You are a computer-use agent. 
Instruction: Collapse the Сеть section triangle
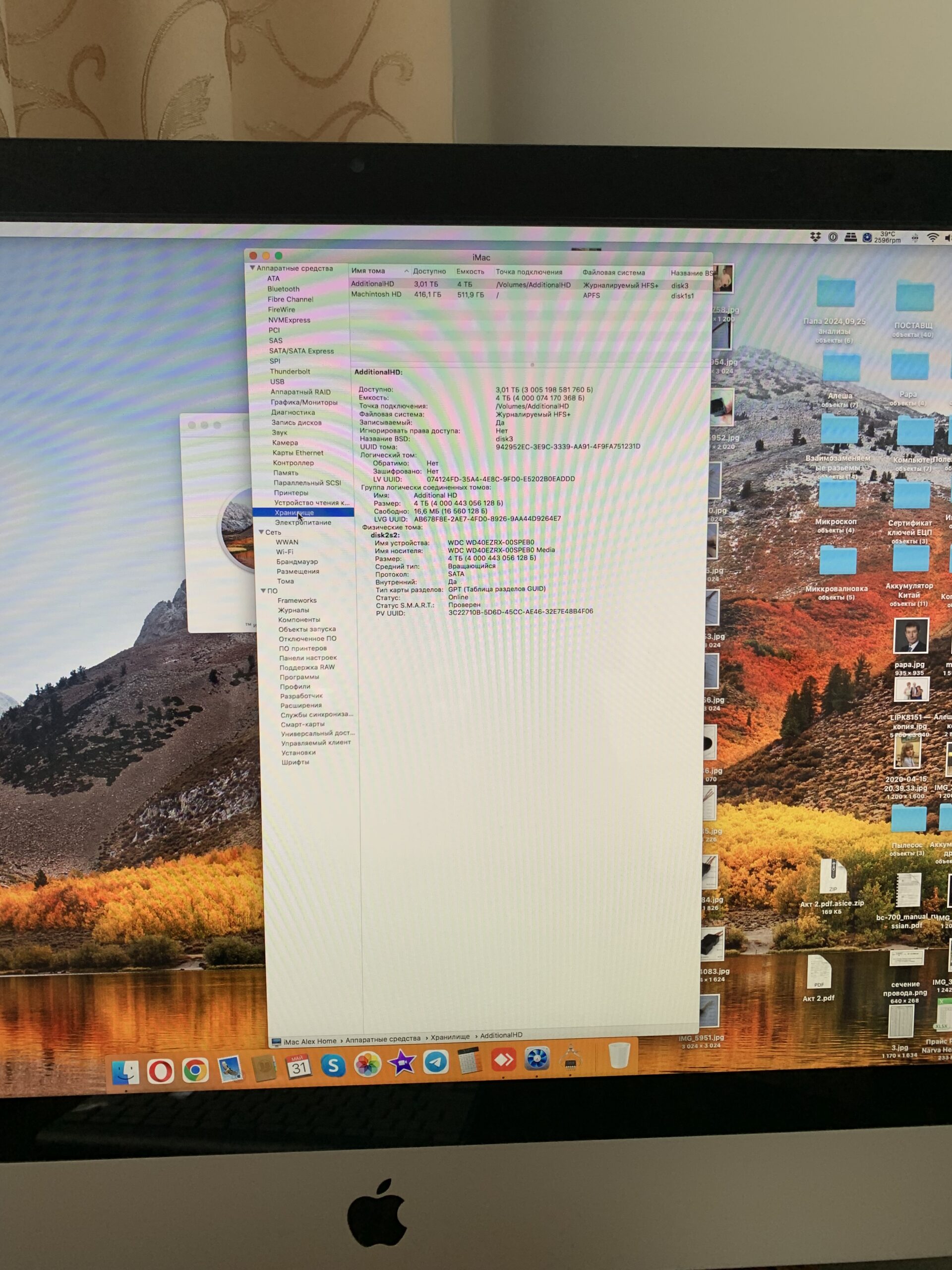tap(261, 532)
